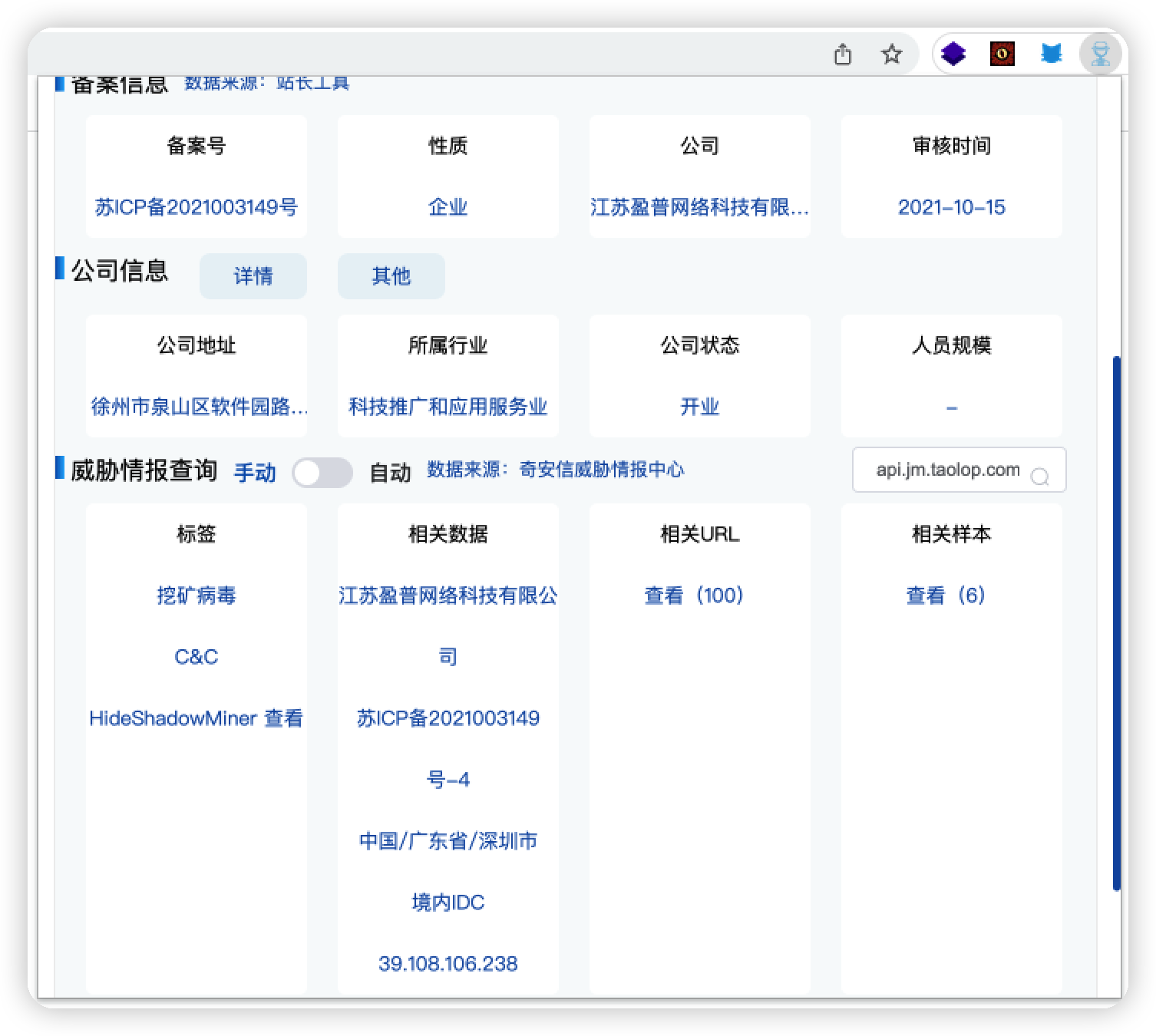
Task: Click the browser share icon
Action: 843,54
